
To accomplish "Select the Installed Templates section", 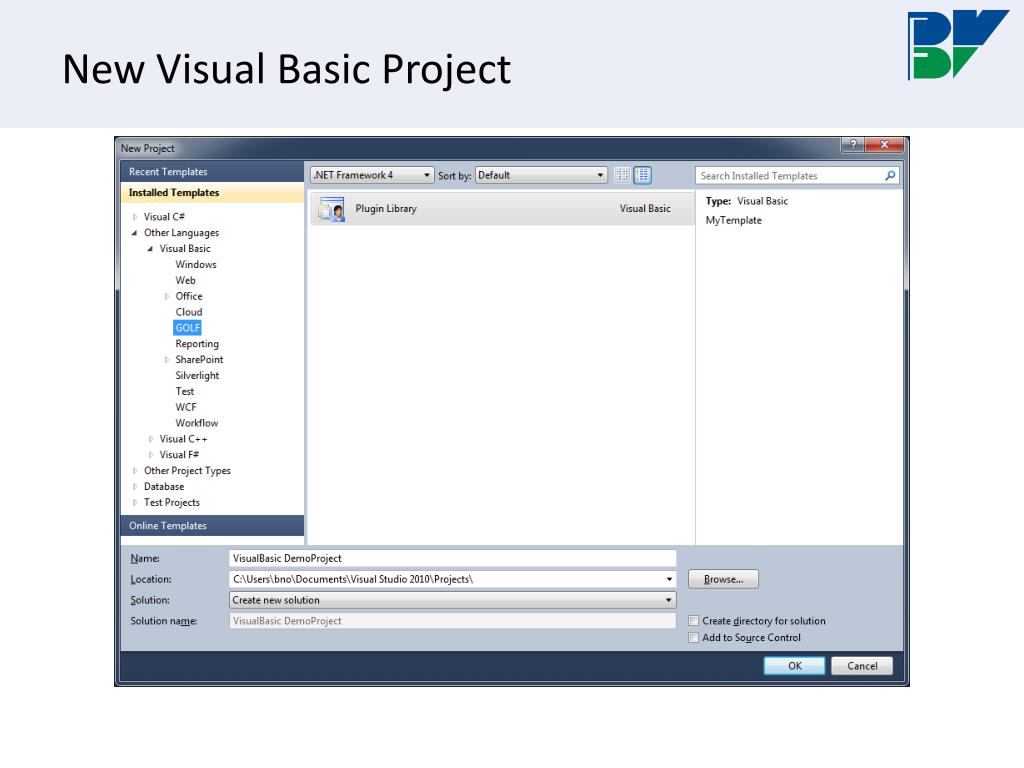I will coord(212,193).
